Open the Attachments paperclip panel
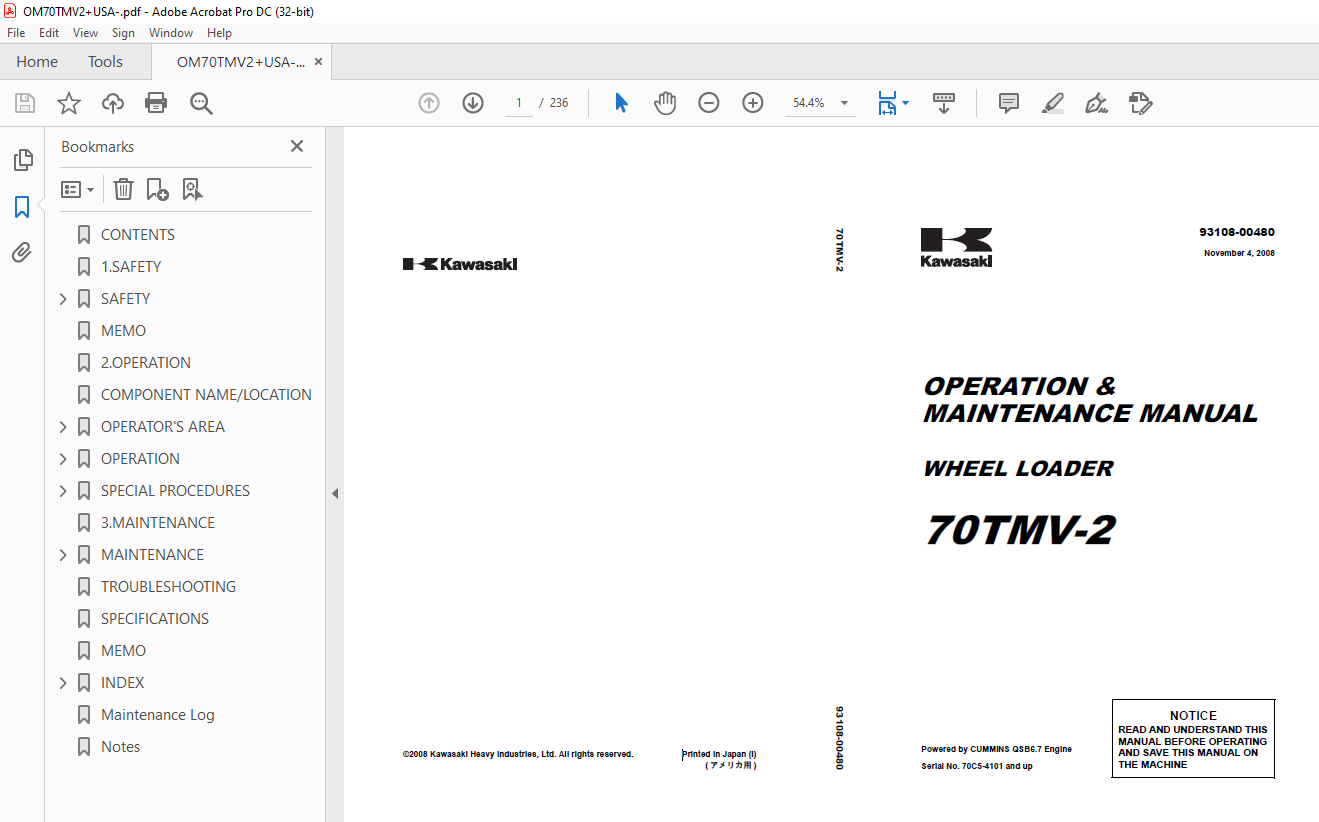1319x822 pixels. coord(22,252)
